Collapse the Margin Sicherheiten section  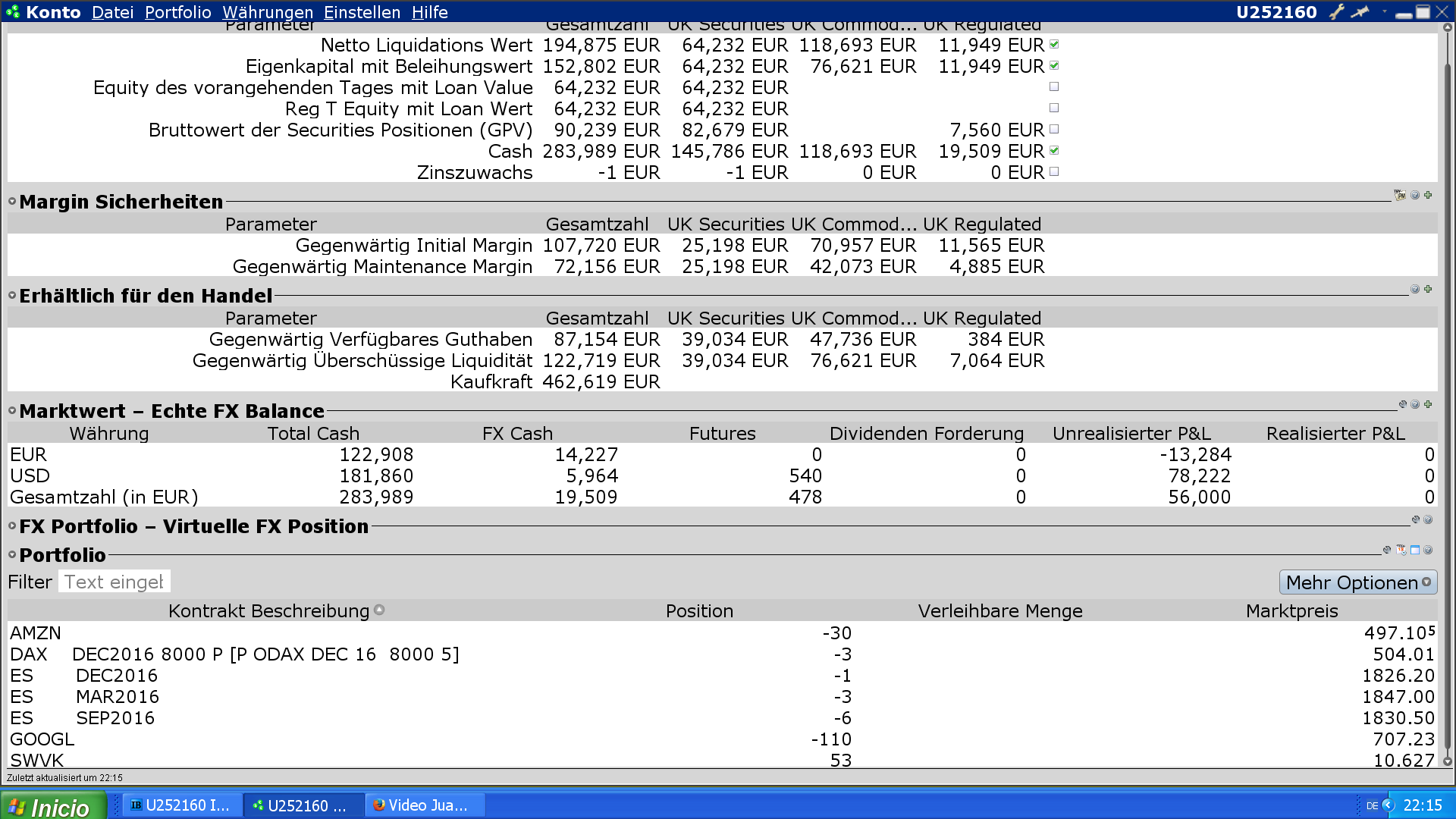(x=12, y=201)
